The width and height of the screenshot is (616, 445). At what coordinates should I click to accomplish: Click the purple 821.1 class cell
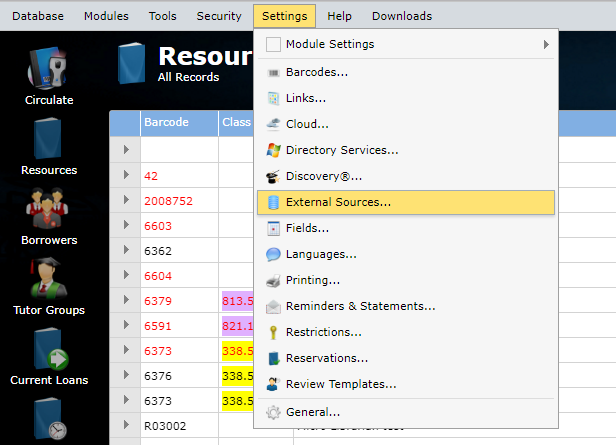pyautogui.click(x=238, y=326)
